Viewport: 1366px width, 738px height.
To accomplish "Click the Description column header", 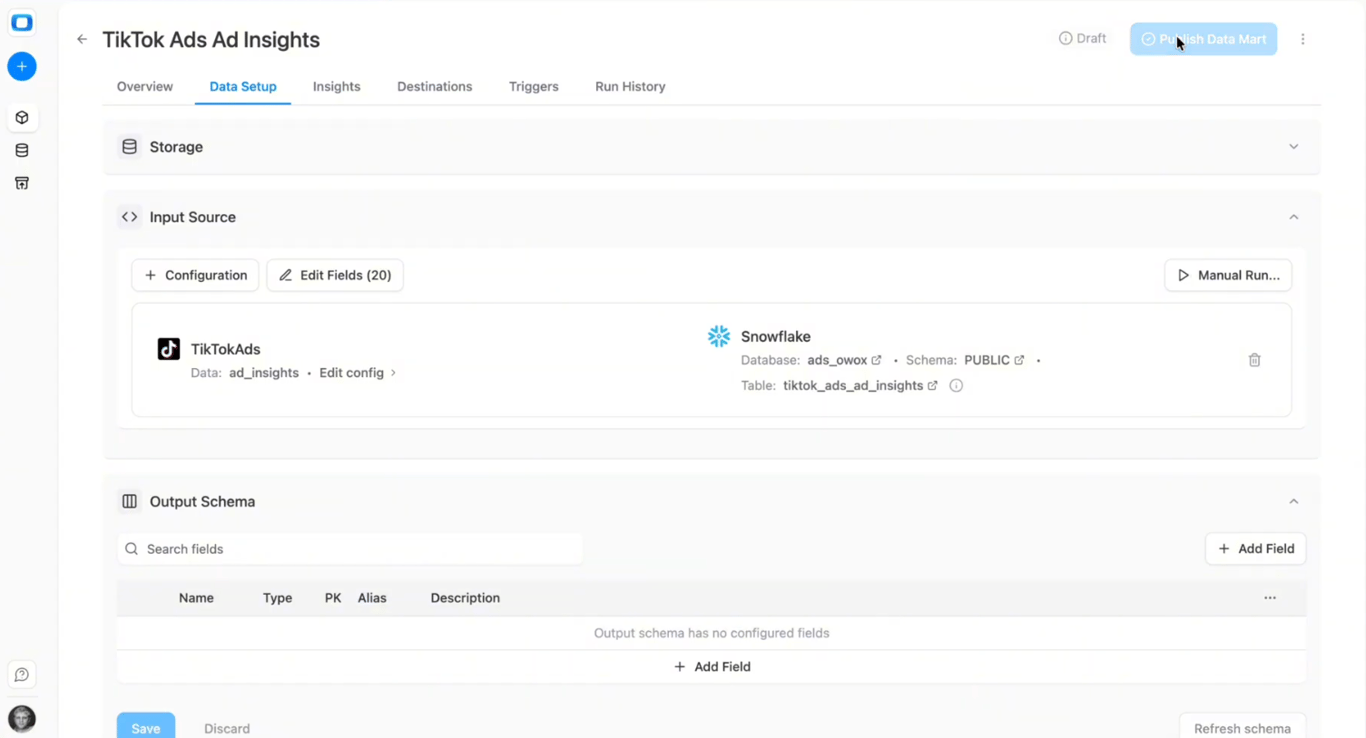I will 465,598.
